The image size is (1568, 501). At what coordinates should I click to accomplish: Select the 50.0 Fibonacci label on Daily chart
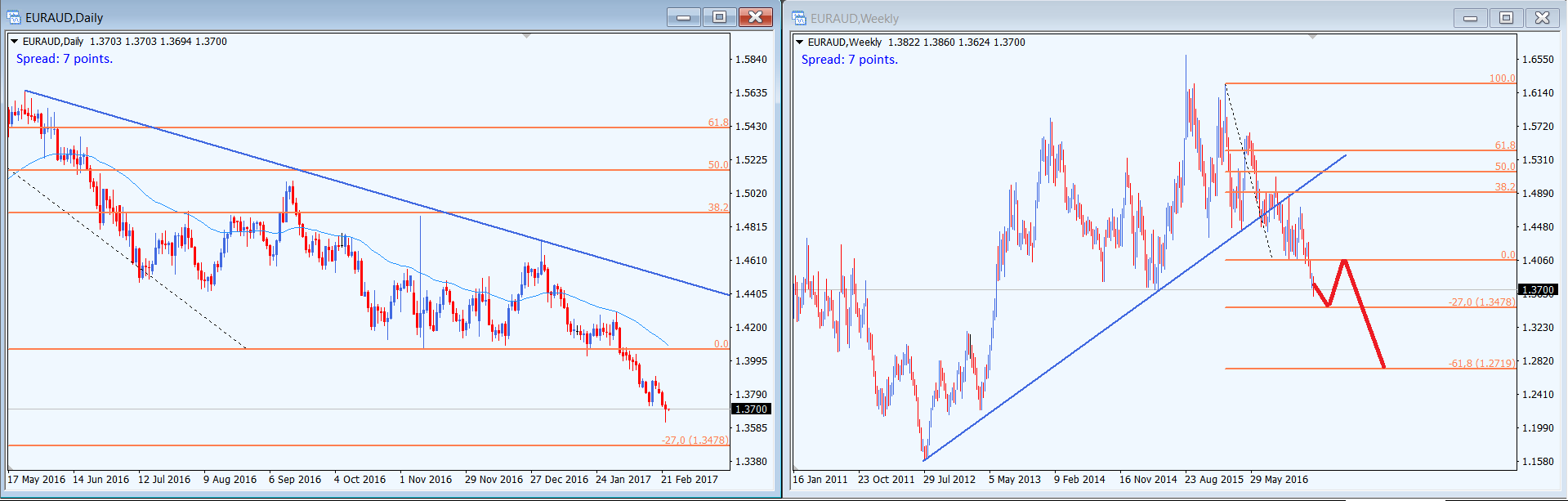(x=718, y=165)
